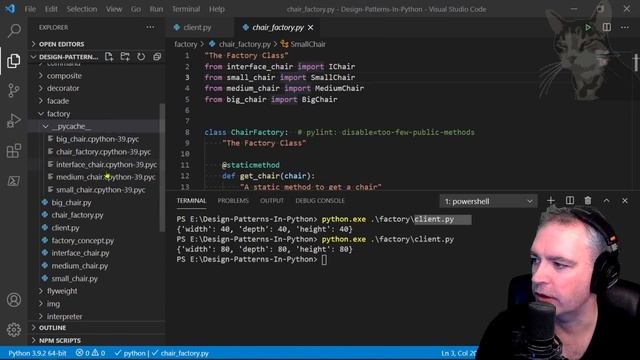
Task: Open explorer more actions ellipsis
Action: [150, 27]
